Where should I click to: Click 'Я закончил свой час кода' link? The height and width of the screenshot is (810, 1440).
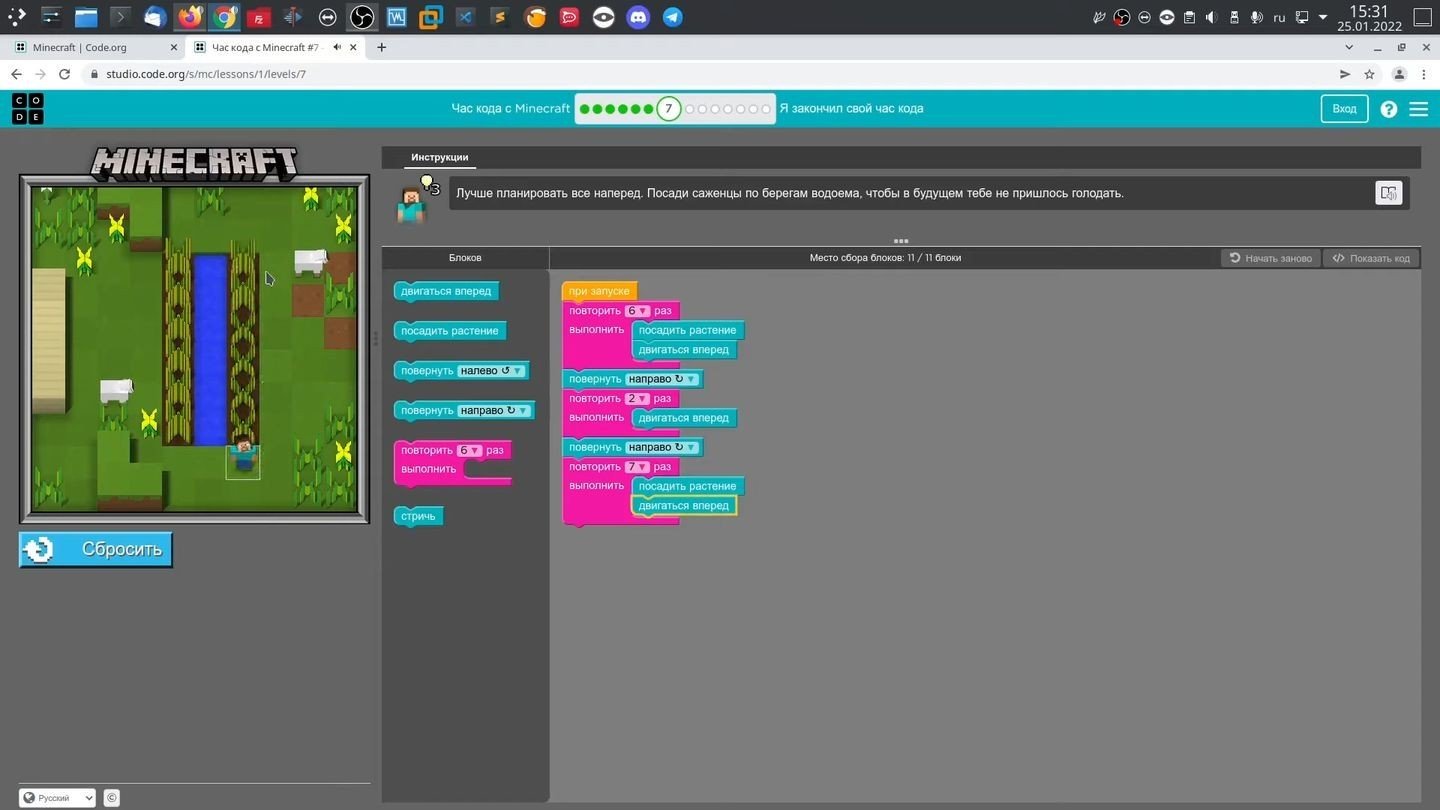coord(851,108)
